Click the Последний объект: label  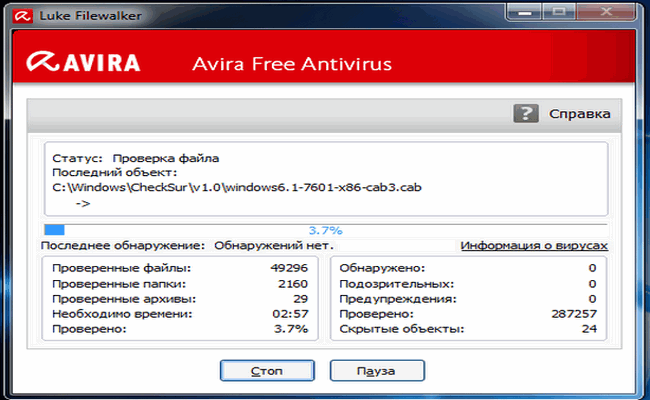114,172
